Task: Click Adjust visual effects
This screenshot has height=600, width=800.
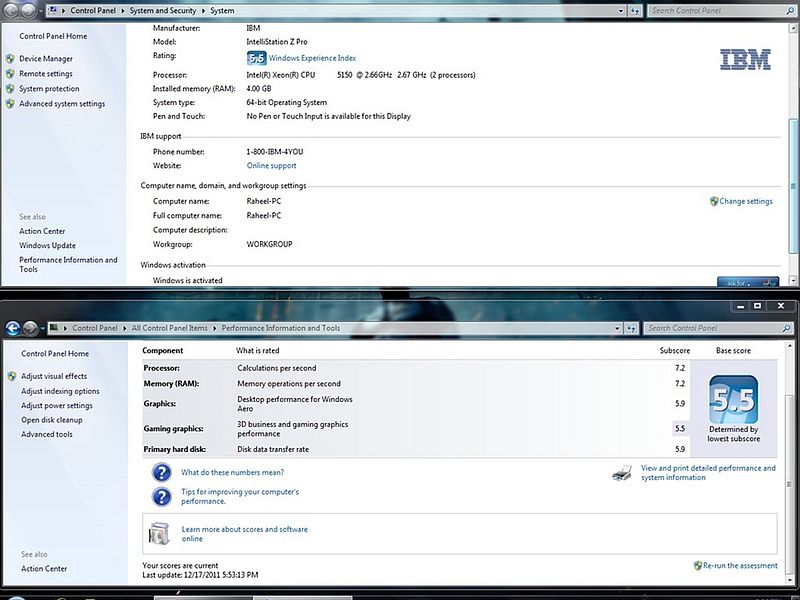Action: (x=54, y=376)
